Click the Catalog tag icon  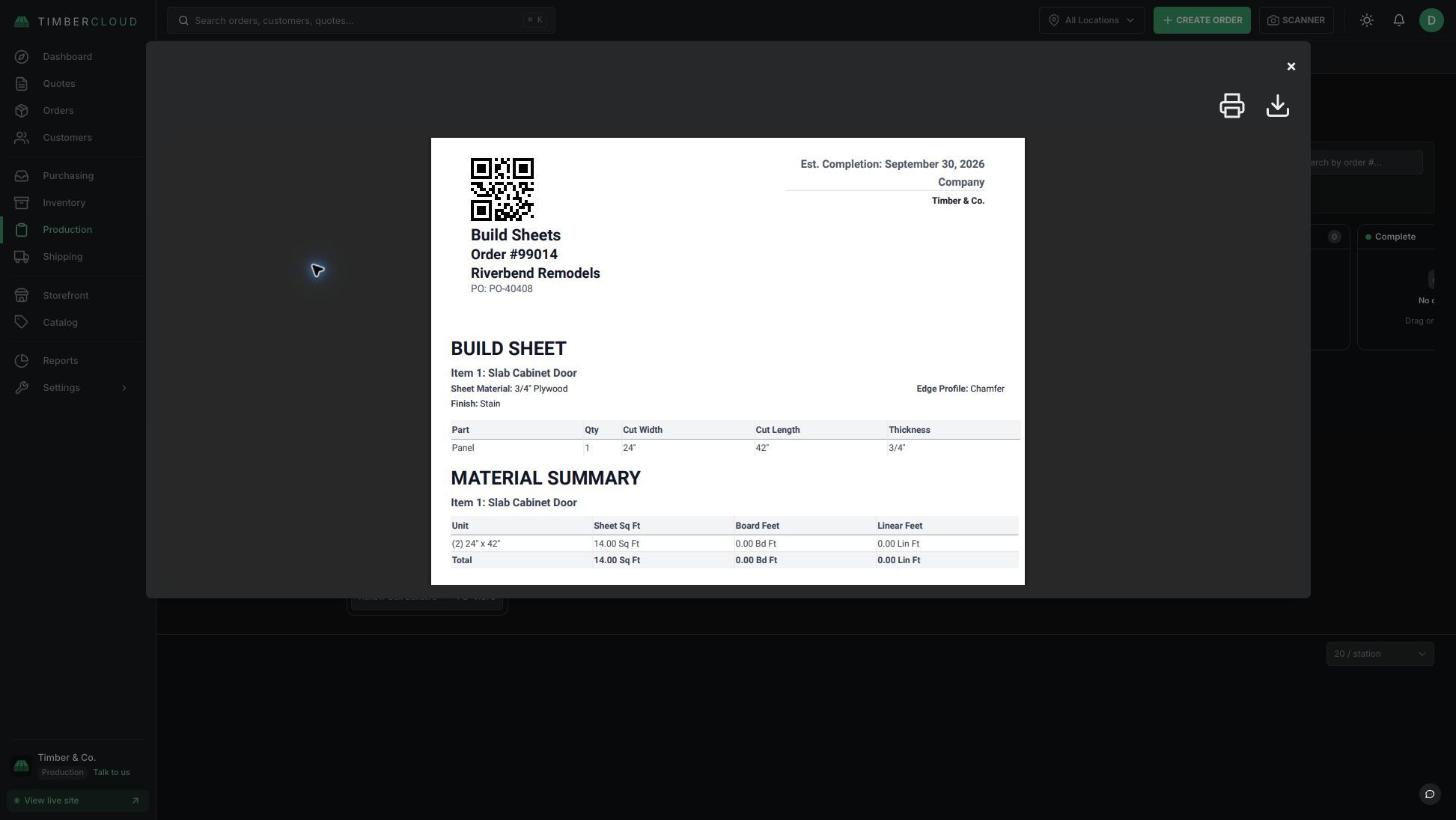(22, 323)
